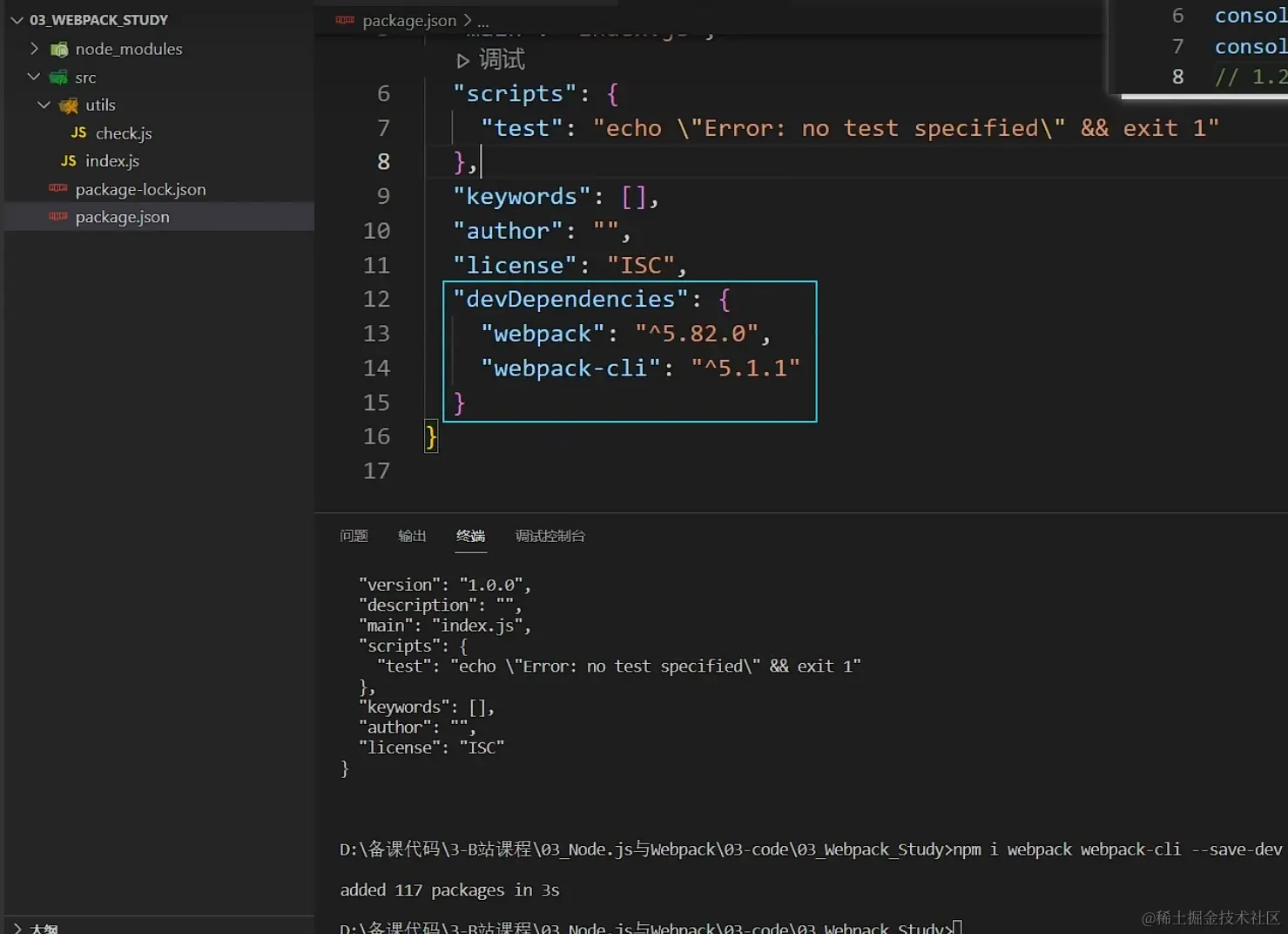Open check.js in the explorer
The image size is (1288, 934).
pos(124,133)
